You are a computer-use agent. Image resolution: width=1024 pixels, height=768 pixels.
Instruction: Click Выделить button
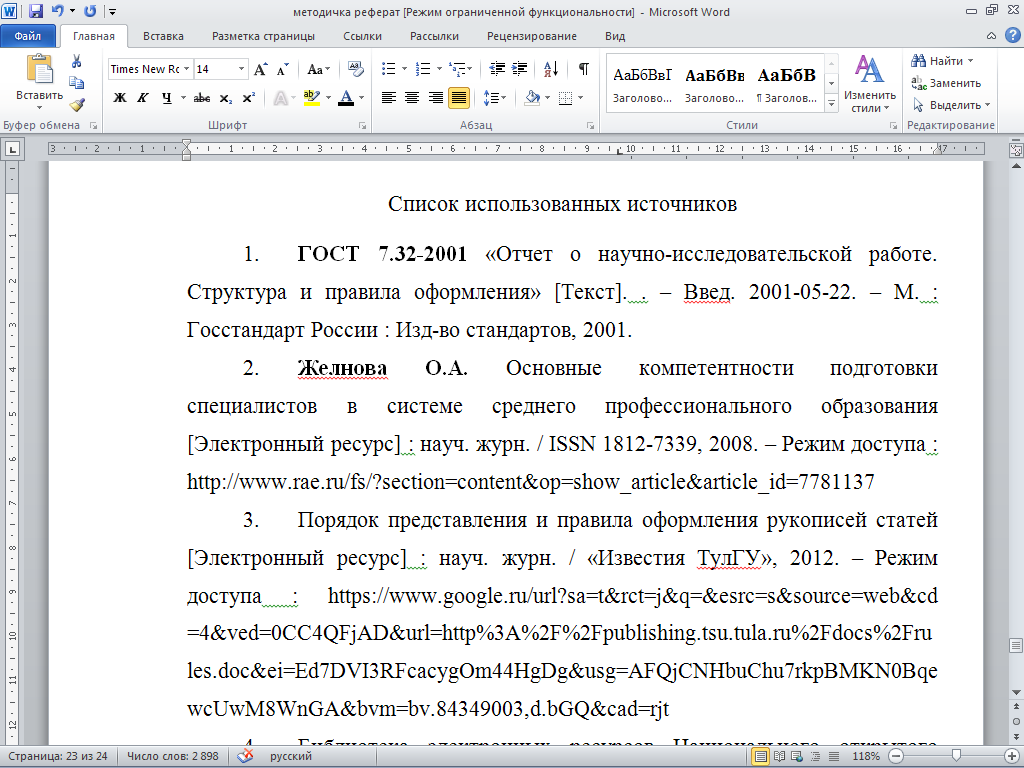point(952,105)
